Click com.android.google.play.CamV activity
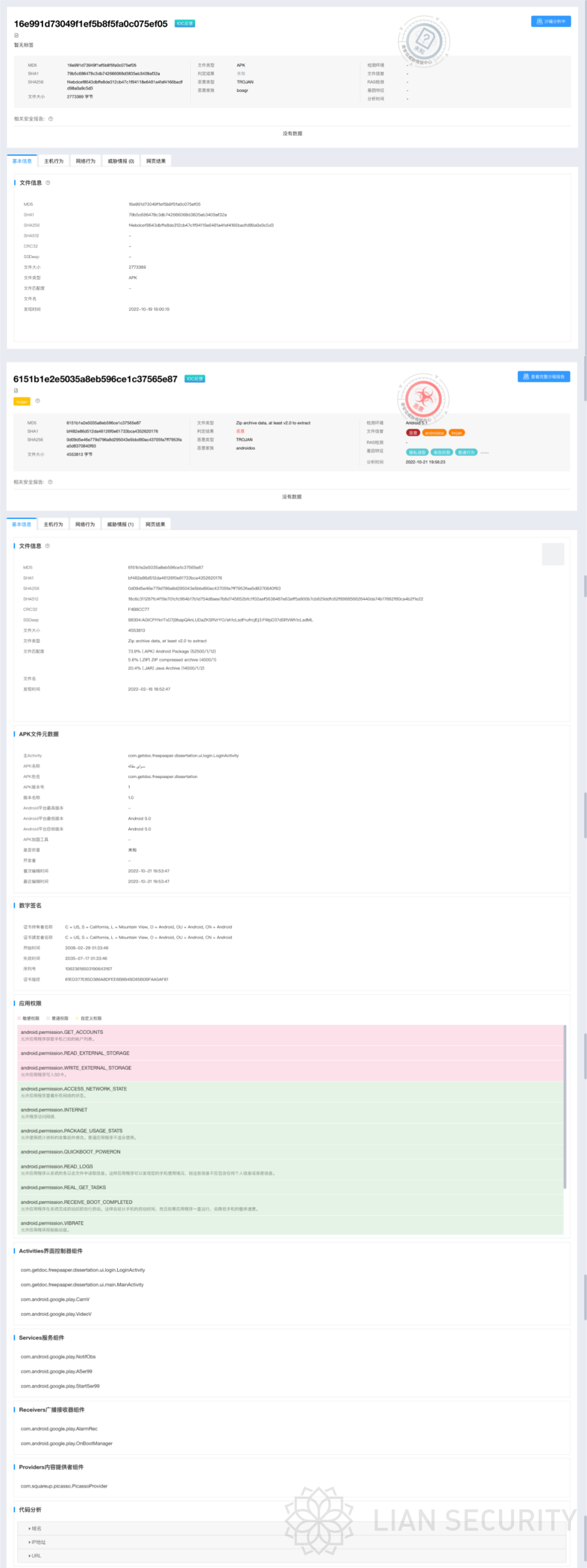The width and height of the screenshot is (587, 1568). [55, 1299]
